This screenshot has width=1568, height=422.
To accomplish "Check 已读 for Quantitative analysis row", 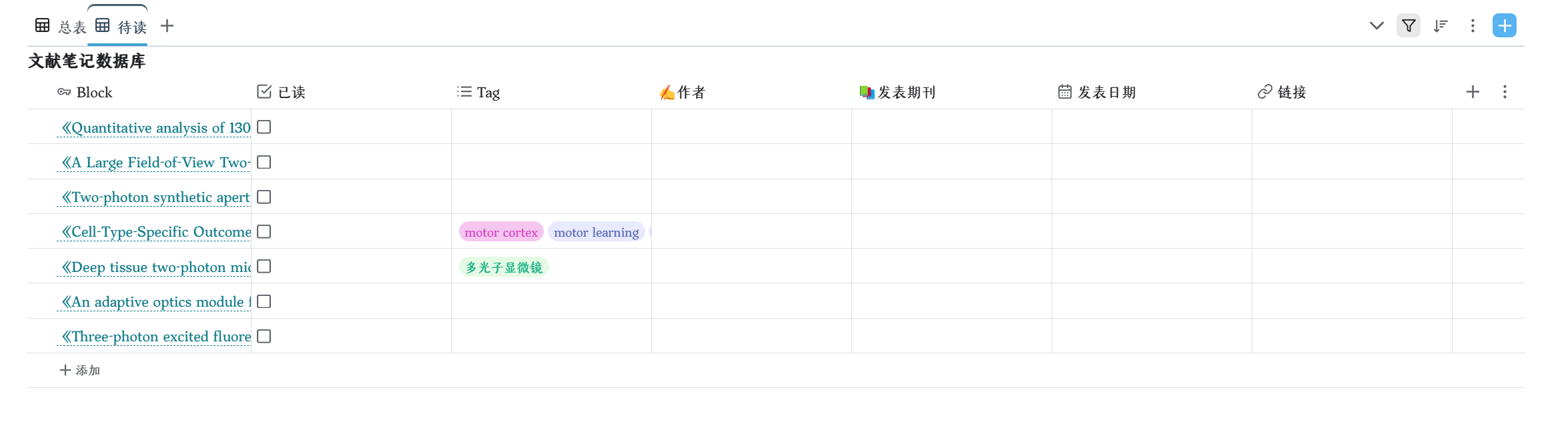I will (x=264, y=127).
